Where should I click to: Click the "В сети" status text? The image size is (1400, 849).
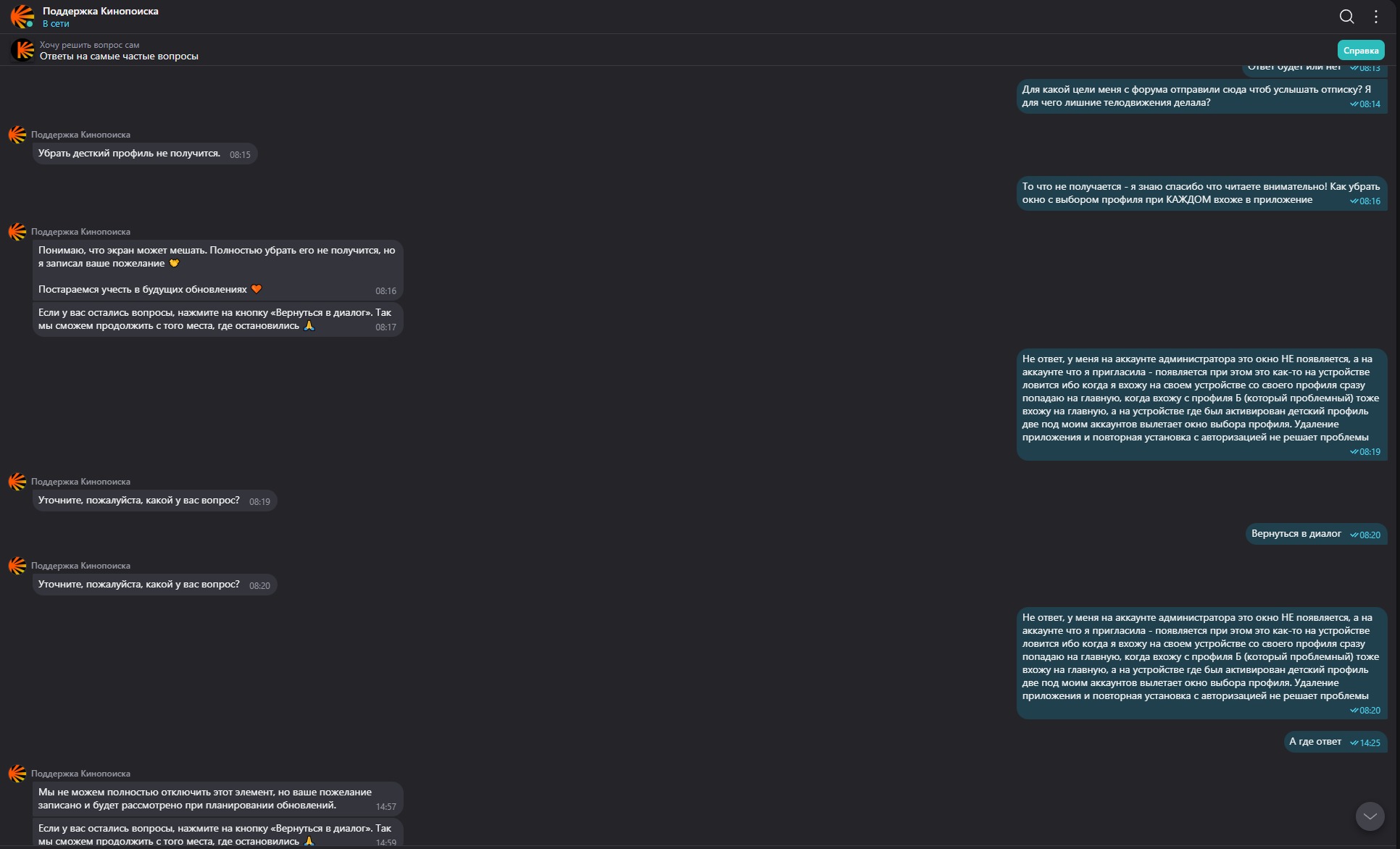coord(56,24)
